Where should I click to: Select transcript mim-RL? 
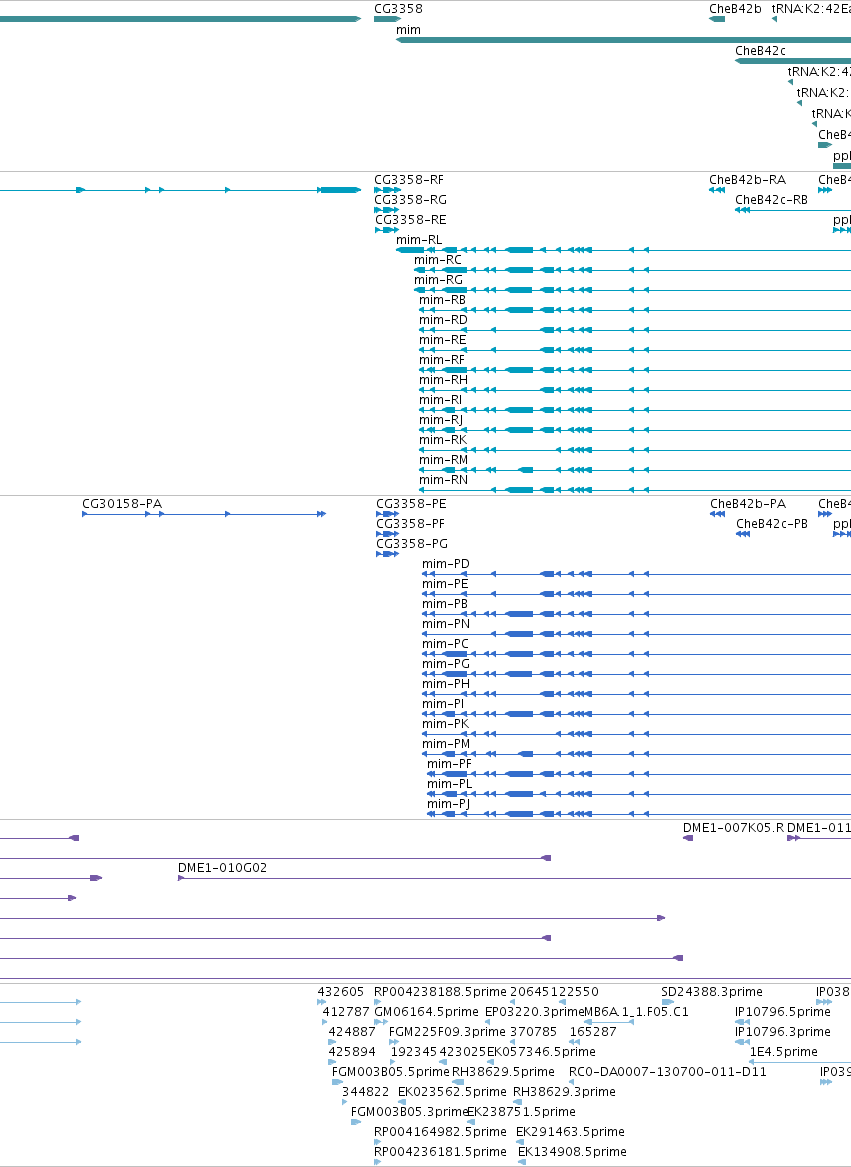coord(419,240)
